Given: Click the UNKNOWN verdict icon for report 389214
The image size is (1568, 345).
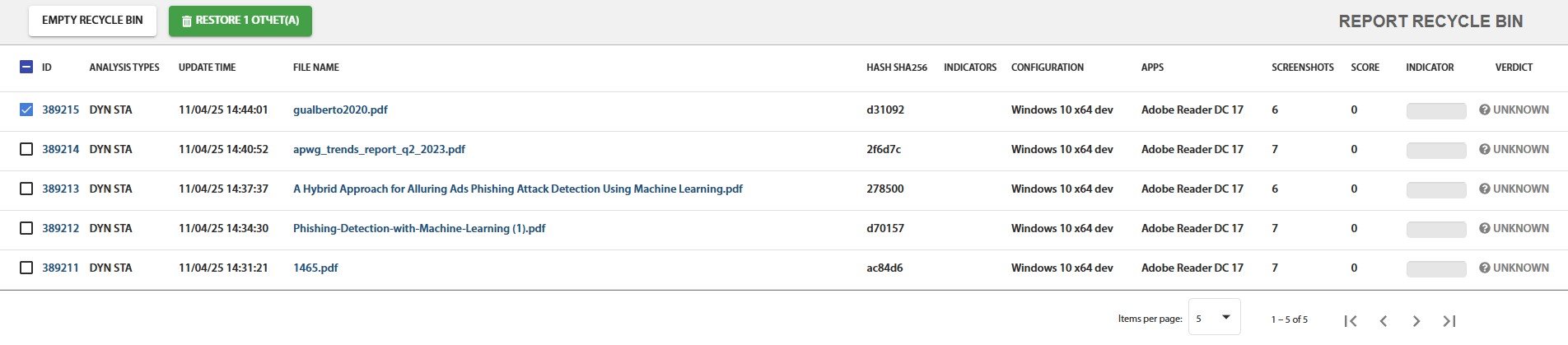Looking at the screenshot, I should [1484, 149].
